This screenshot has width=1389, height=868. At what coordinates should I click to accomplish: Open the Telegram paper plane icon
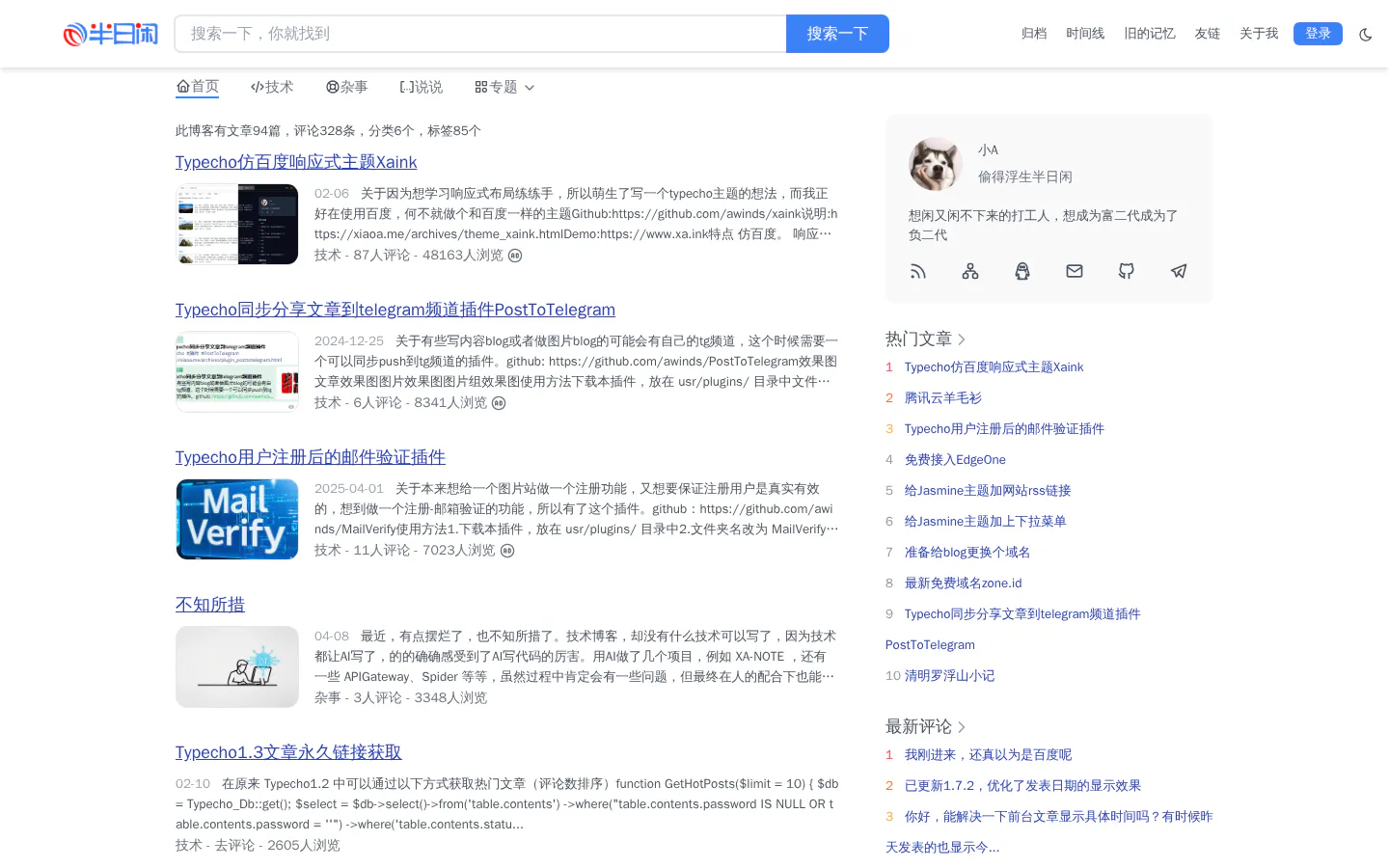click(x=1179, y=271)
